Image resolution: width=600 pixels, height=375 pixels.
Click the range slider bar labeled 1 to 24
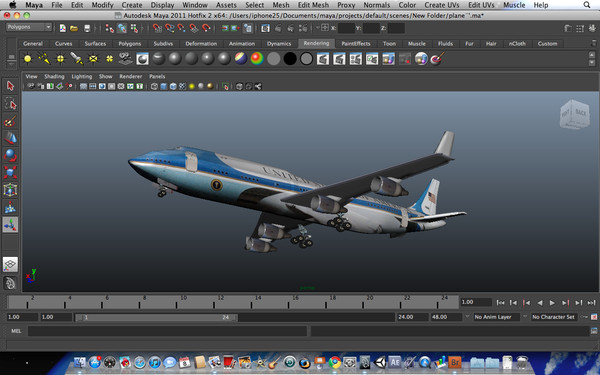click(157, 317)
